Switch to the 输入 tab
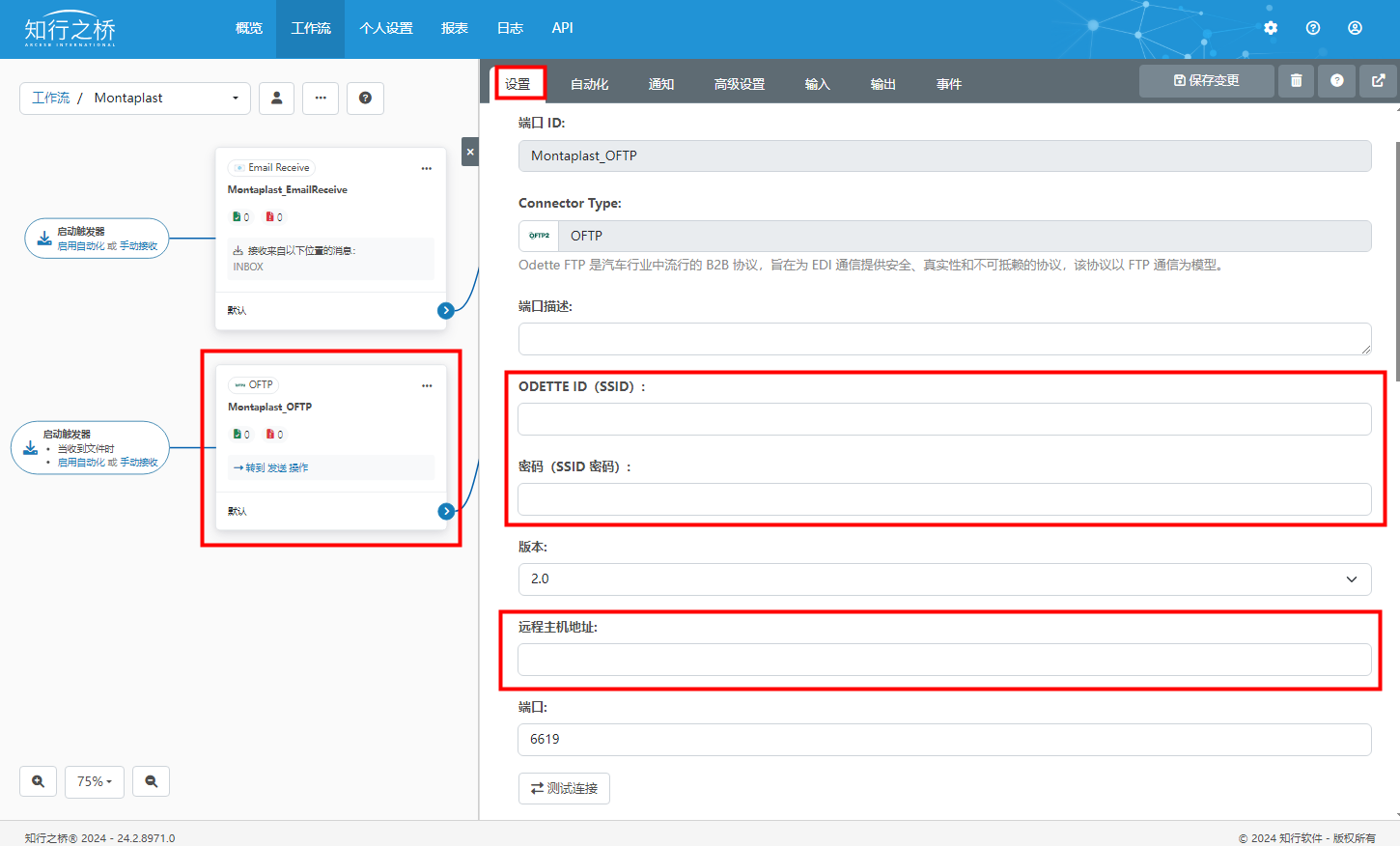Viewport: 1400px width, 846px height. coord(818,84)
